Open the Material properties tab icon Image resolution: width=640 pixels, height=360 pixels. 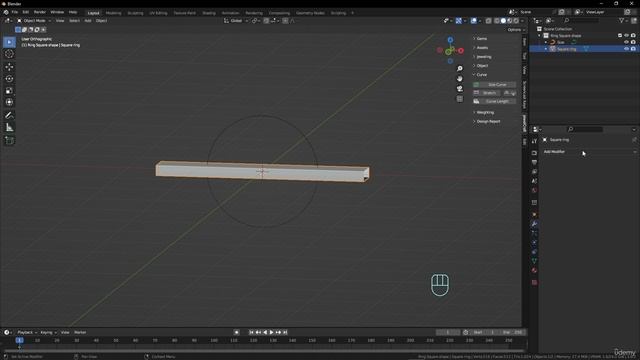(534, 270)
